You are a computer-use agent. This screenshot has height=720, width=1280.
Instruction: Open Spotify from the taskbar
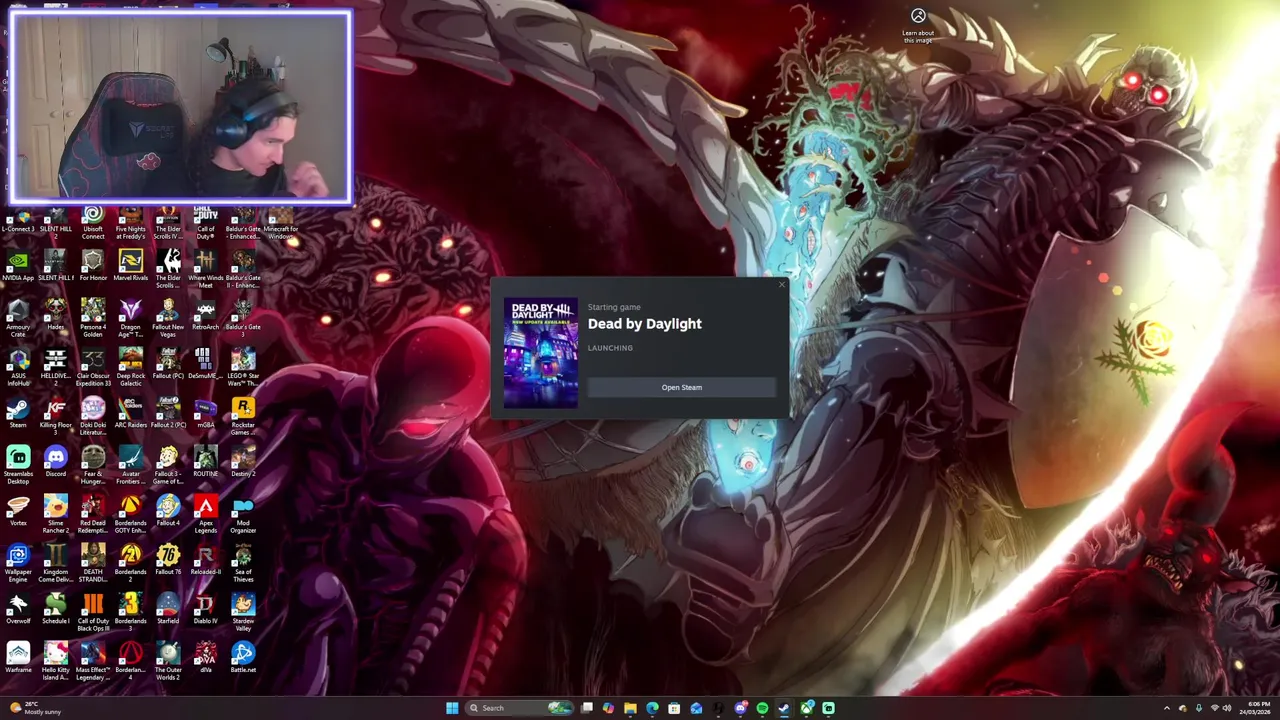(x=762, y=708)
